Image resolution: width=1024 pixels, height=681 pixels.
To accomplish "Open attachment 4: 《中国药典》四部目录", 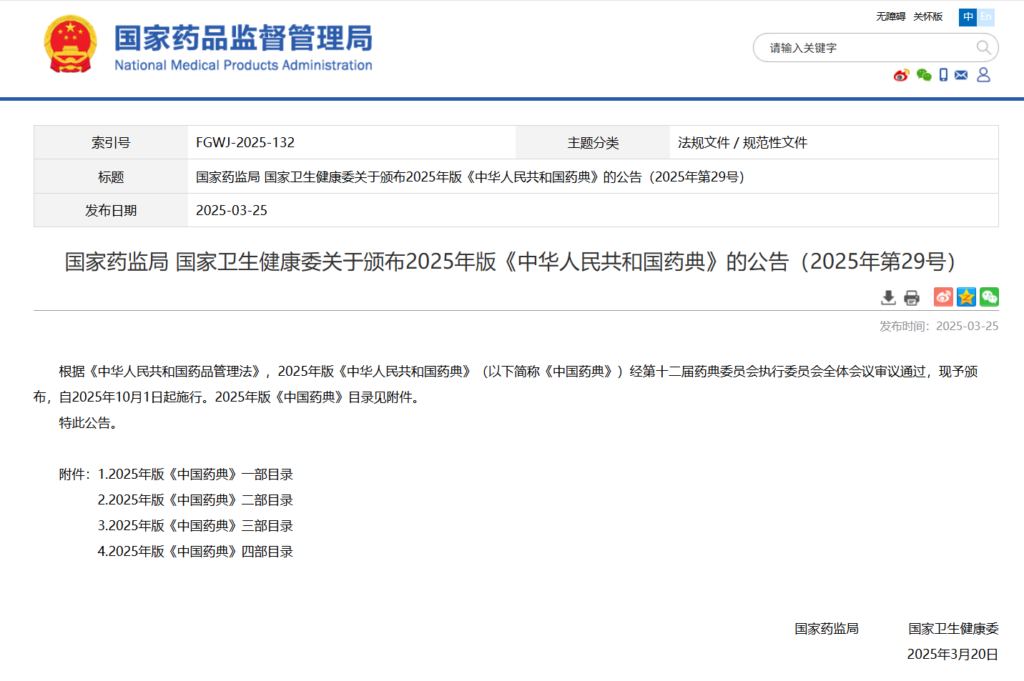I will (x=195, y=551).
